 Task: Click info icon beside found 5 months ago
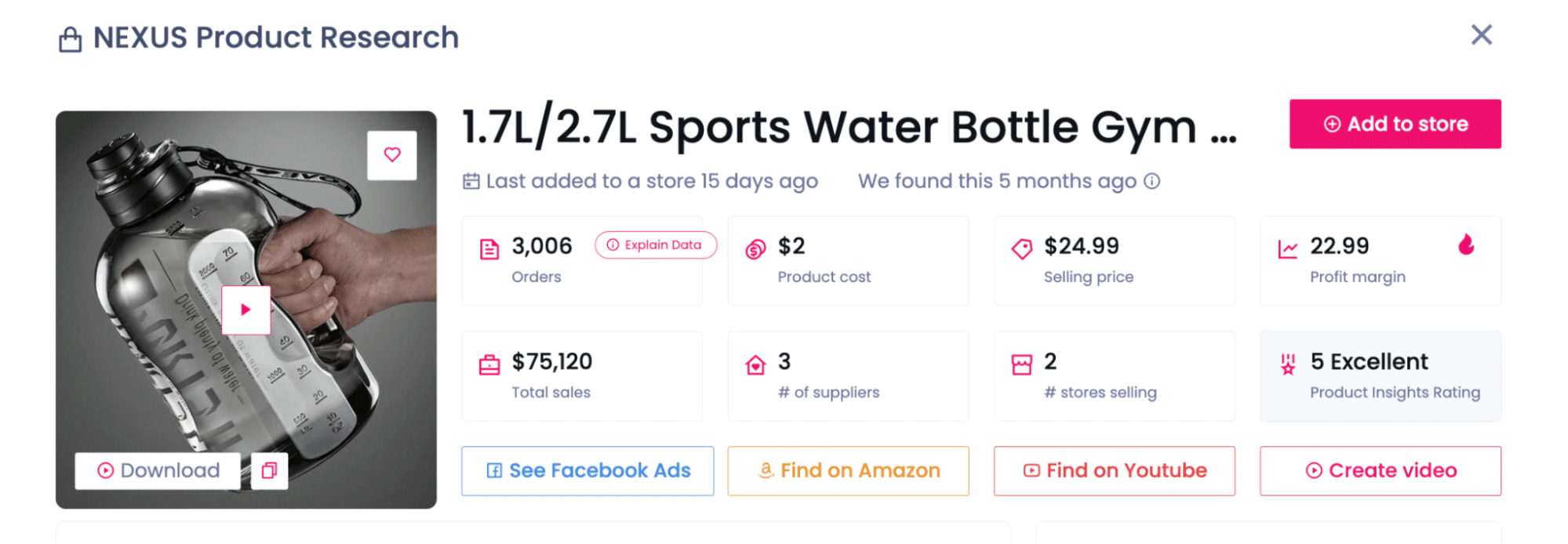click(1151, 181)
